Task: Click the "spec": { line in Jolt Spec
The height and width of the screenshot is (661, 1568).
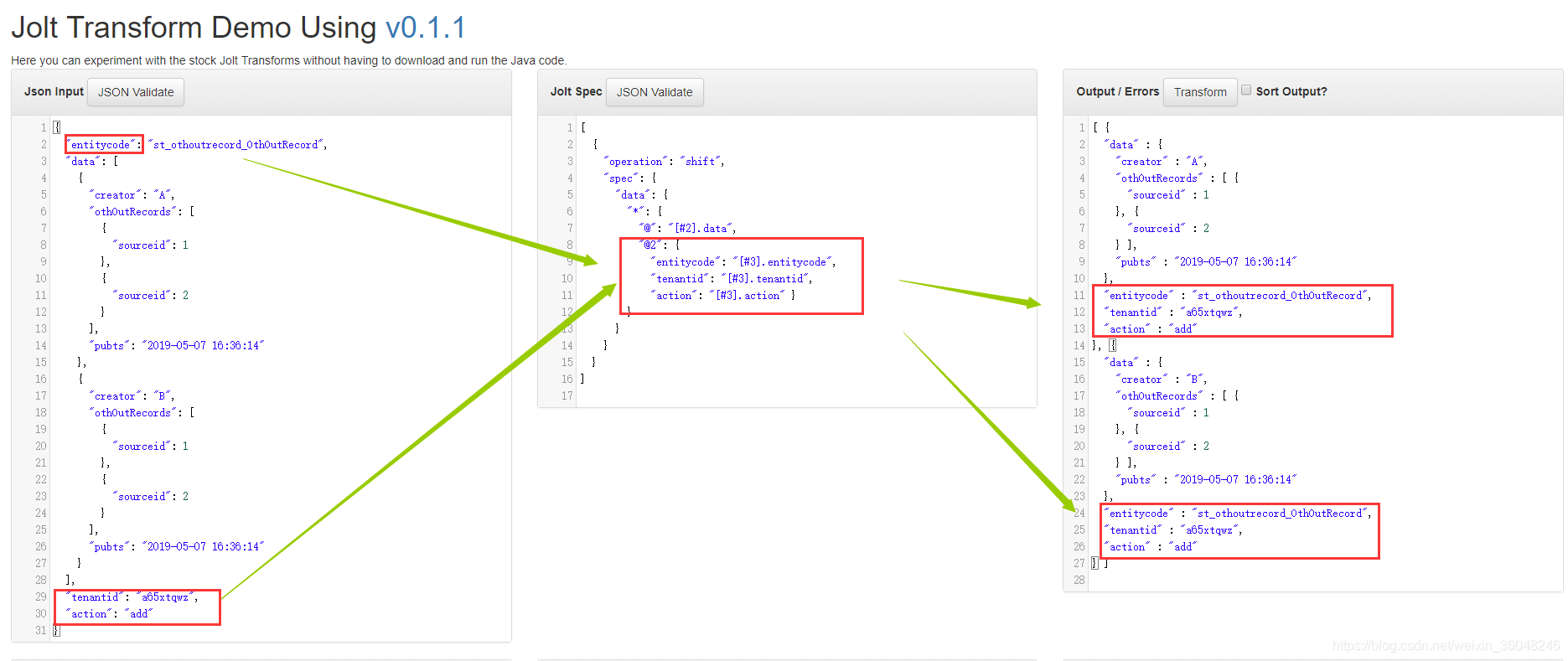Action: tap(630, 178)
